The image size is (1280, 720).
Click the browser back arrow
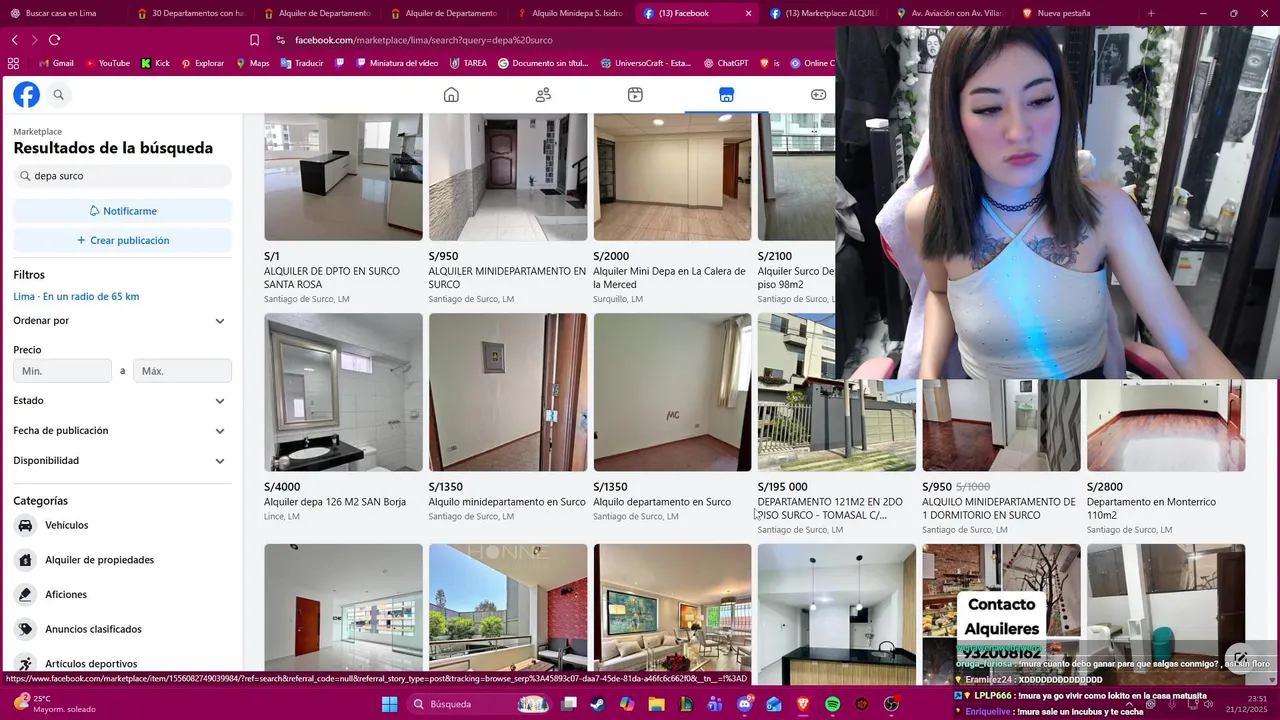point(15,40)
